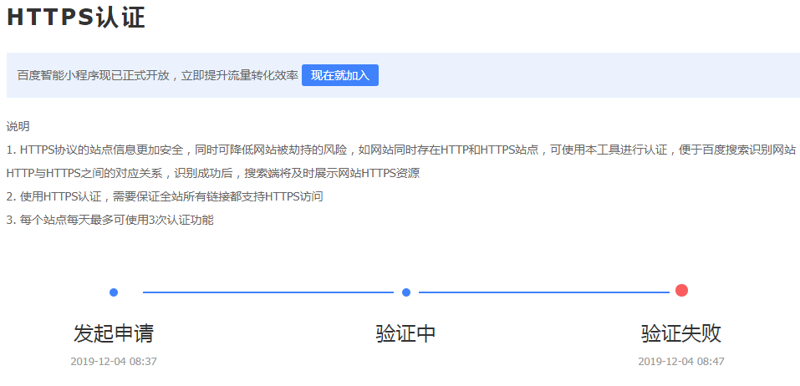Click the 验证中 step label

(x=406, y=333)
